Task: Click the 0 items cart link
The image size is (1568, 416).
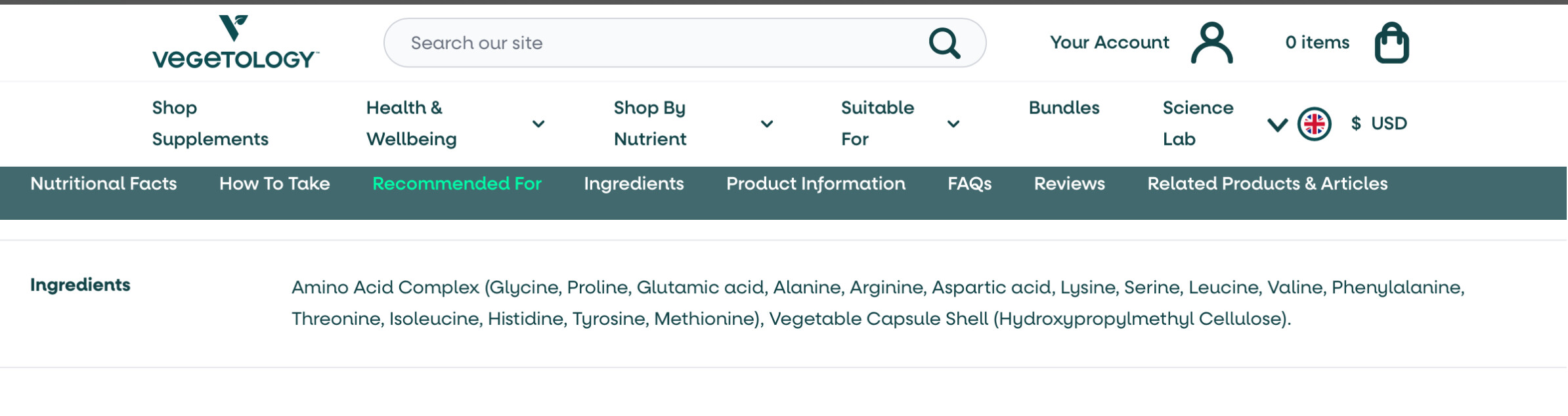Action: click(1317, 43)
